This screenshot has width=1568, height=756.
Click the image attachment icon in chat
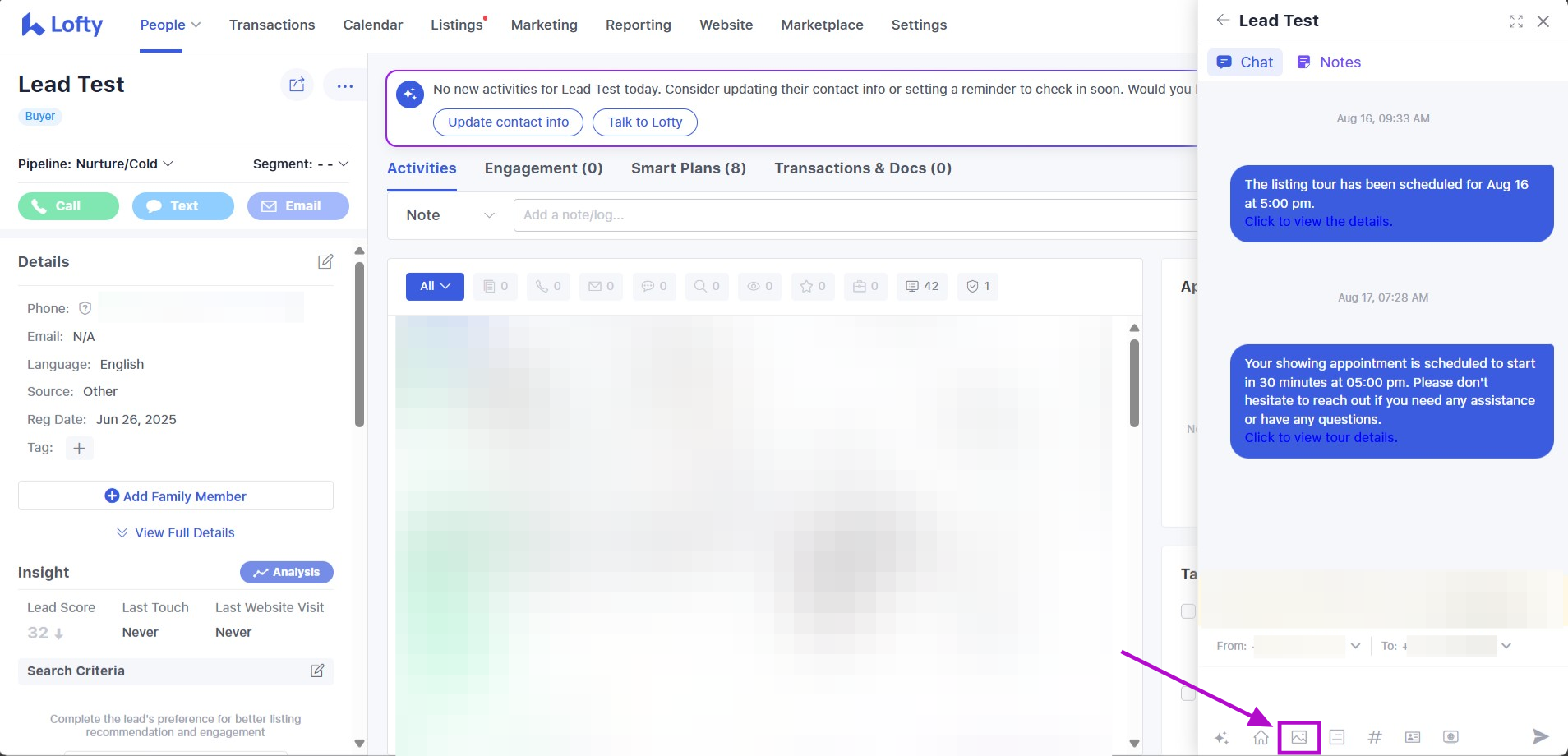tap(1298, 737)
